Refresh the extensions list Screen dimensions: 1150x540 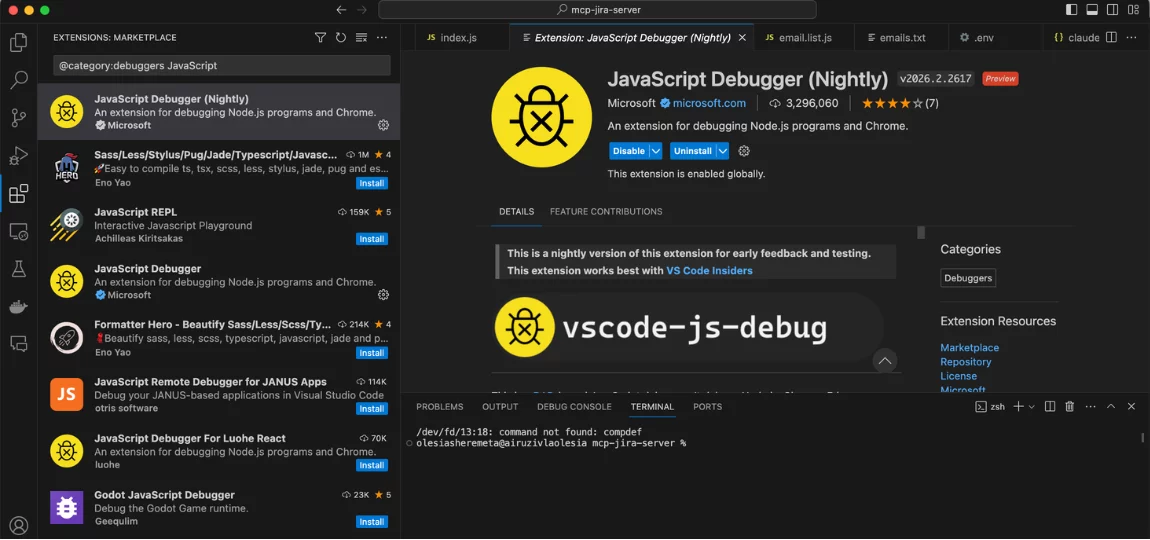(340, 37)
